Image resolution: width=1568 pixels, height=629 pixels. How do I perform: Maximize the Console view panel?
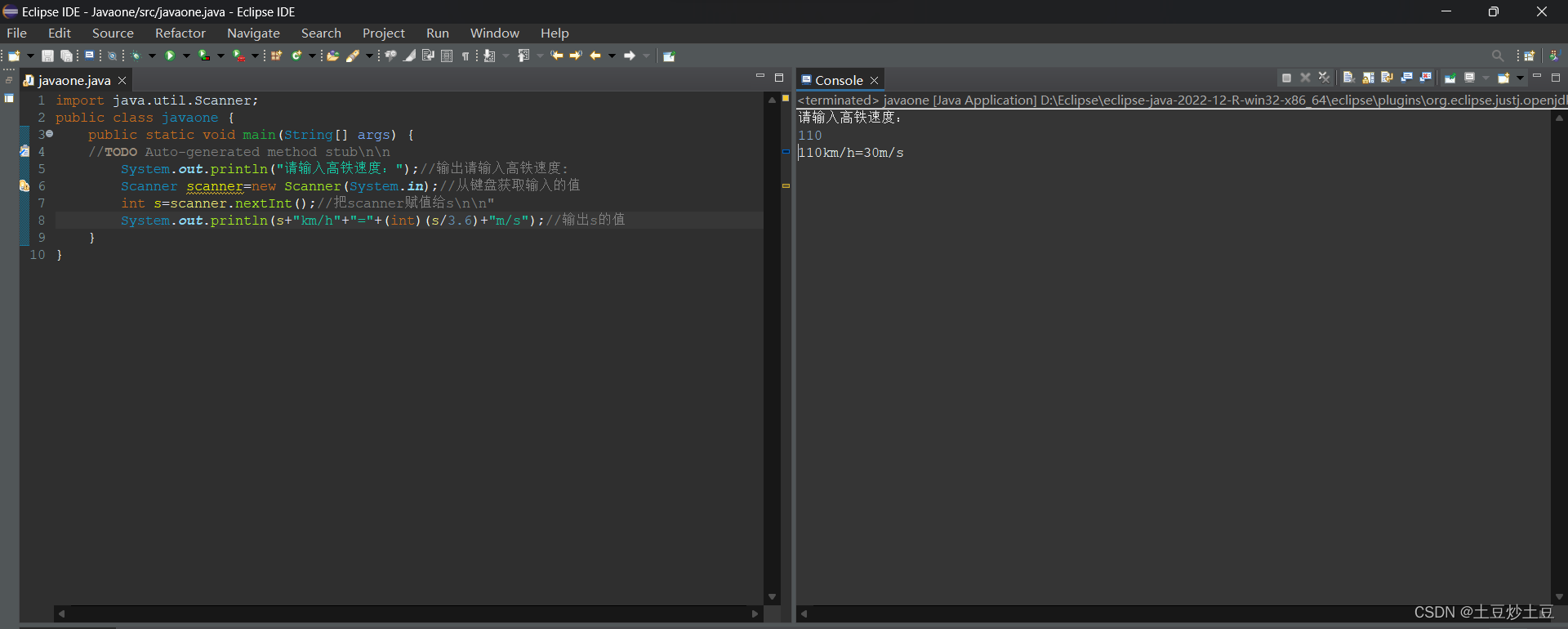click(x=1556, y=78)
